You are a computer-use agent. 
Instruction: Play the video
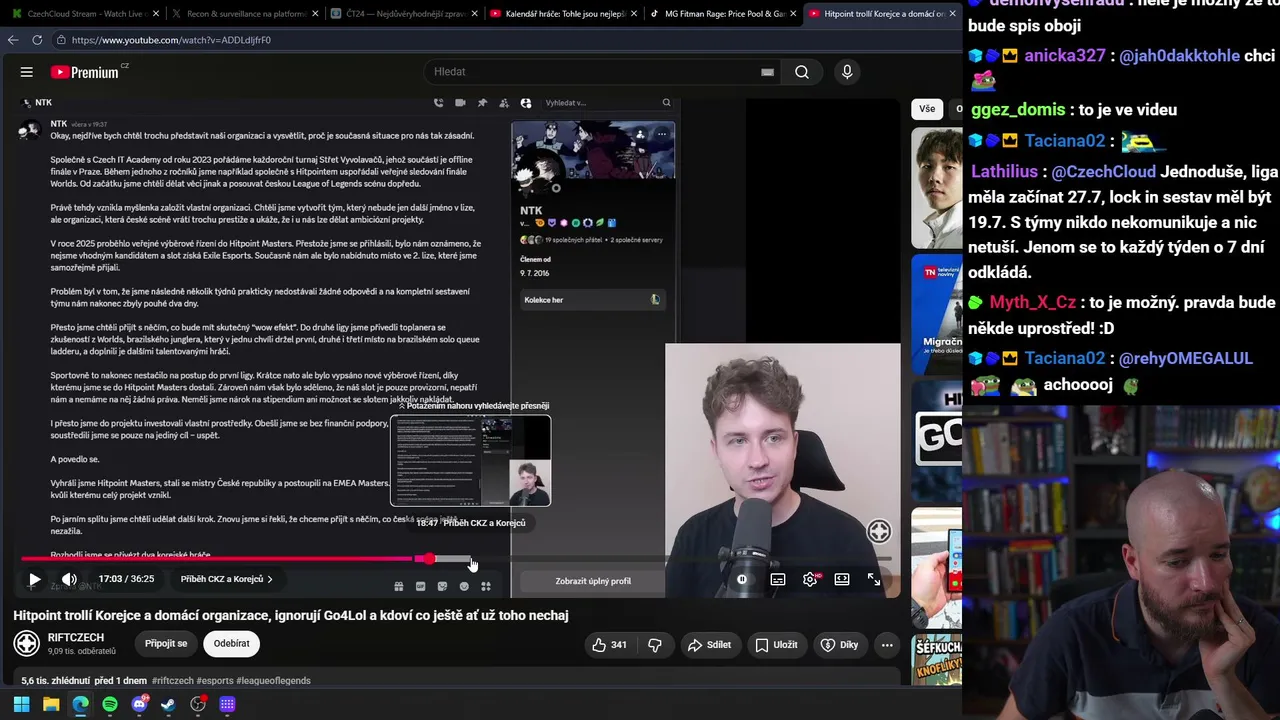[x=35, y=579]
